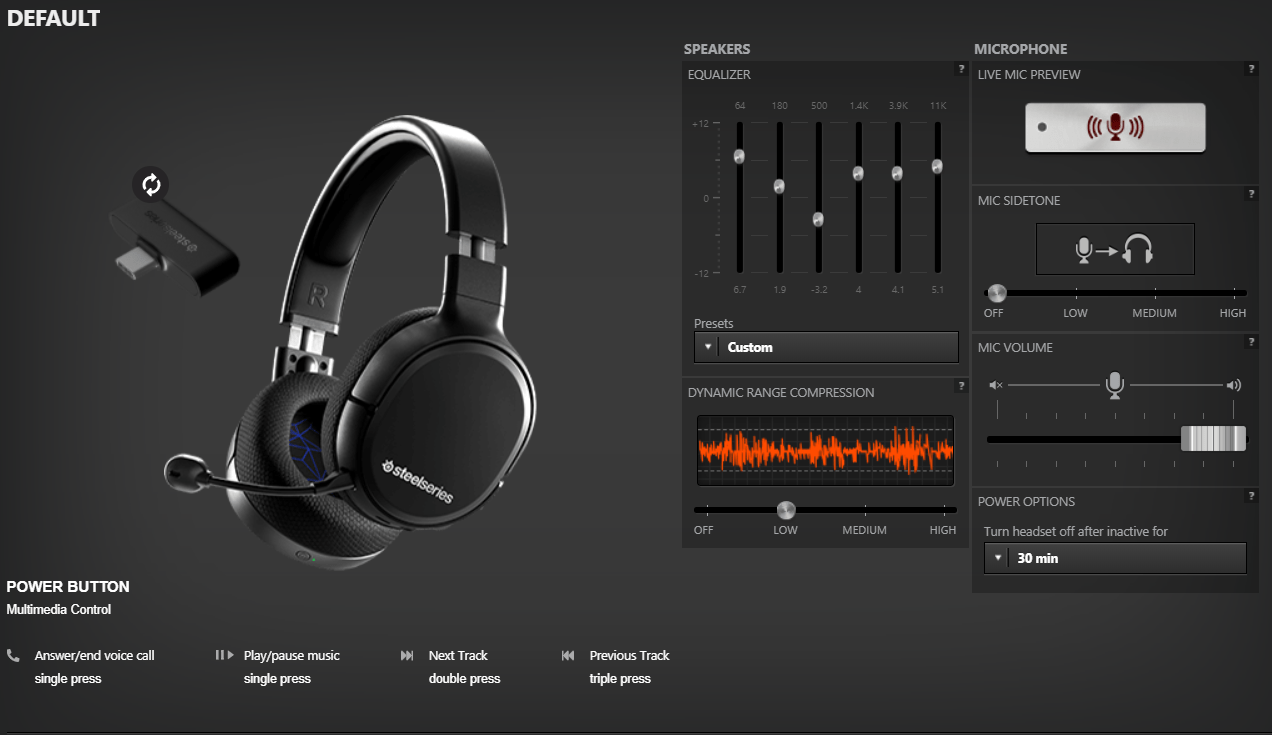
Task: Click the Mic Volume slider handle
Action: (1213, 439)
